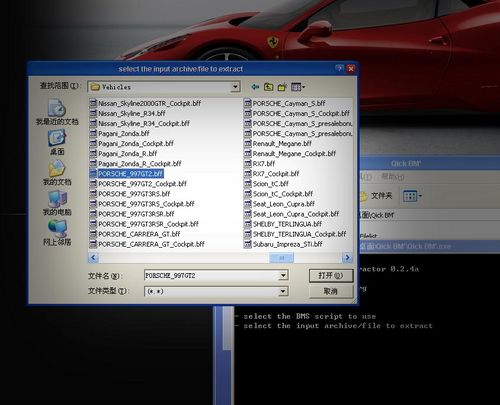Open 我的文档 in the places sidebar
The height and width of the screenshot is (405, 500).
(x=57, y=173)
